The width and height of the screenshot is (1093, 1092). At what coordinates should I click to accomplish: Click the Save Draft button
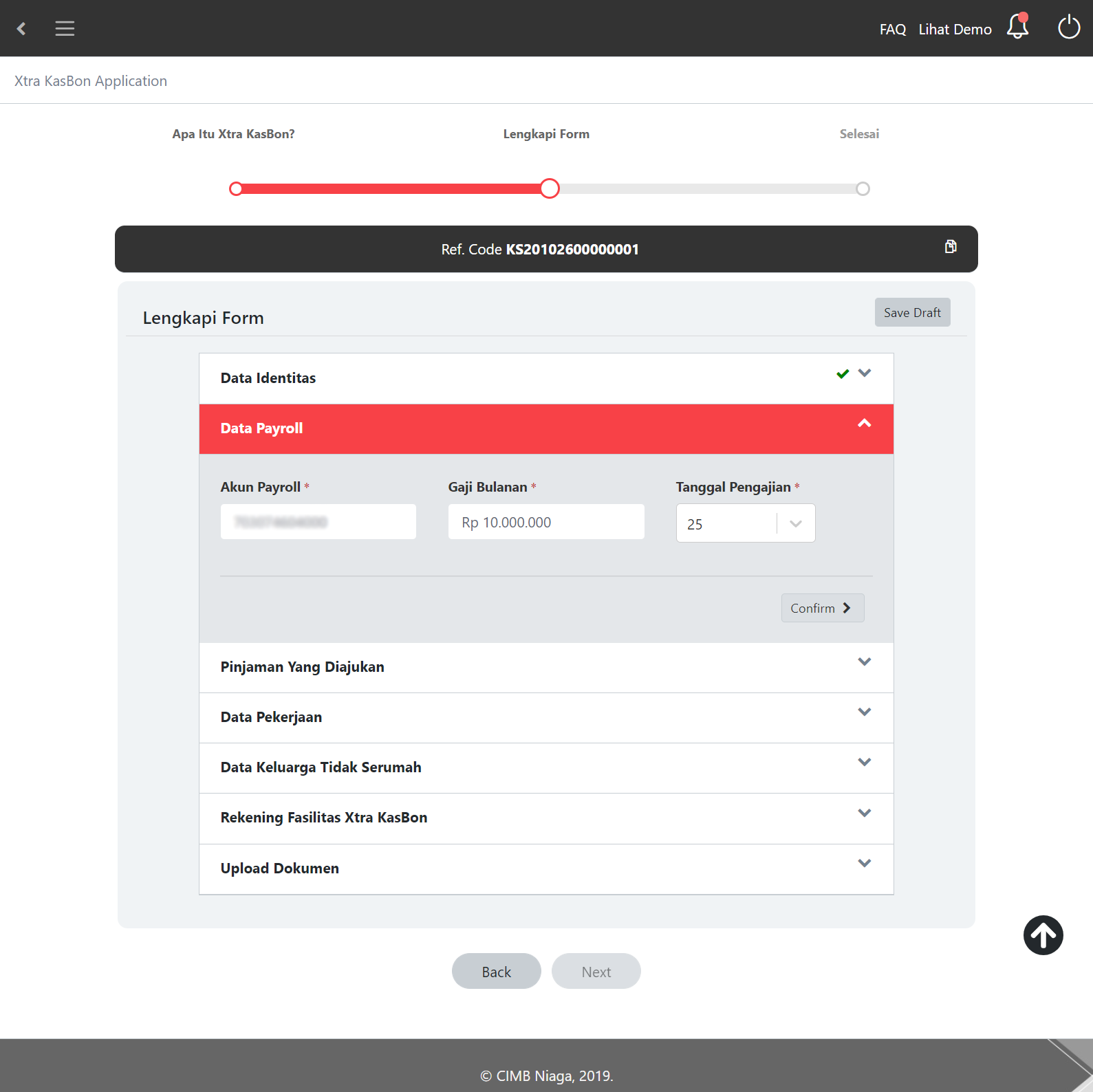[912, 312]
